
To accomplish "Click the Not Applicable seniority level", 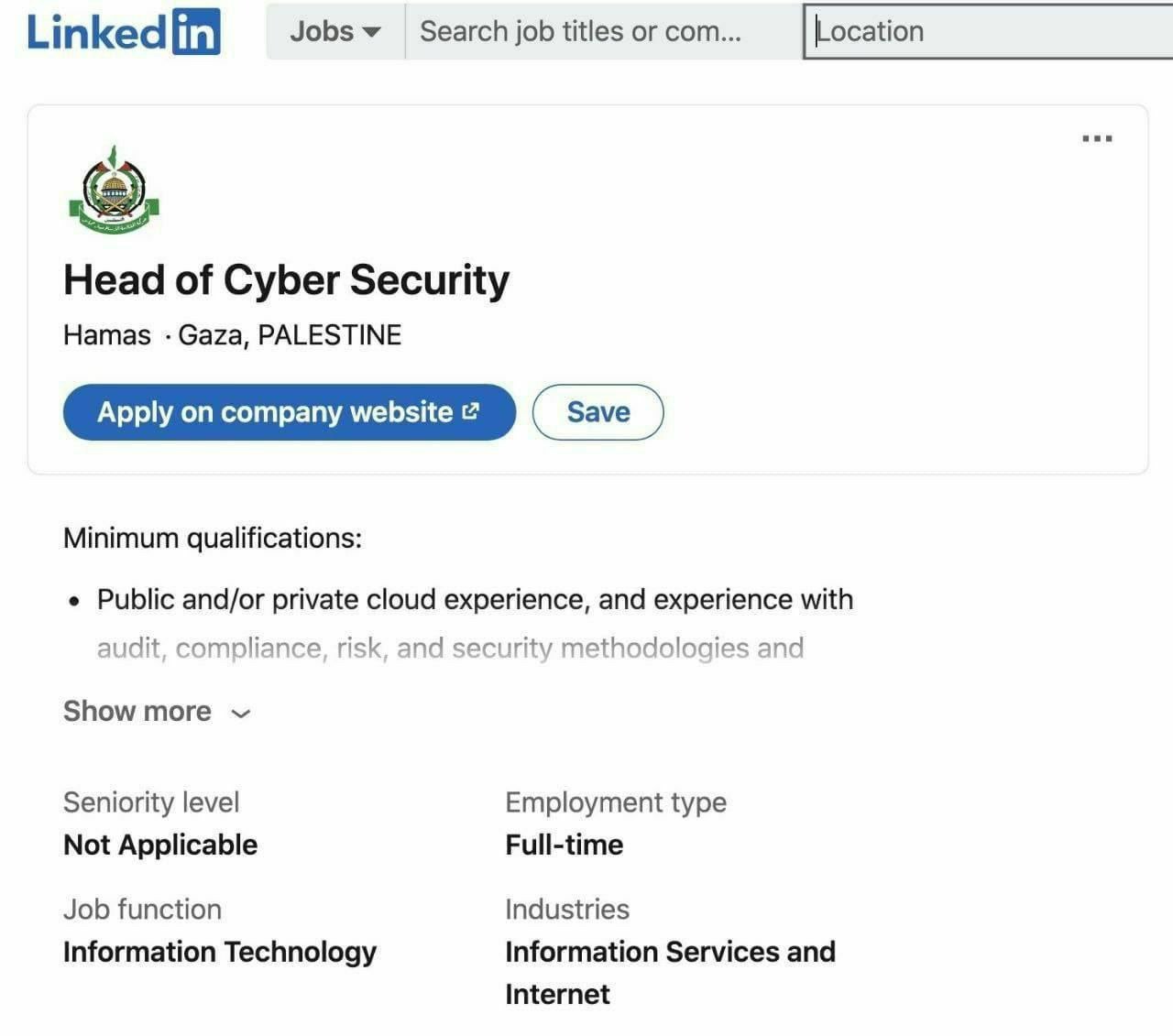I will pyautogui.click(x=160, y=845).
